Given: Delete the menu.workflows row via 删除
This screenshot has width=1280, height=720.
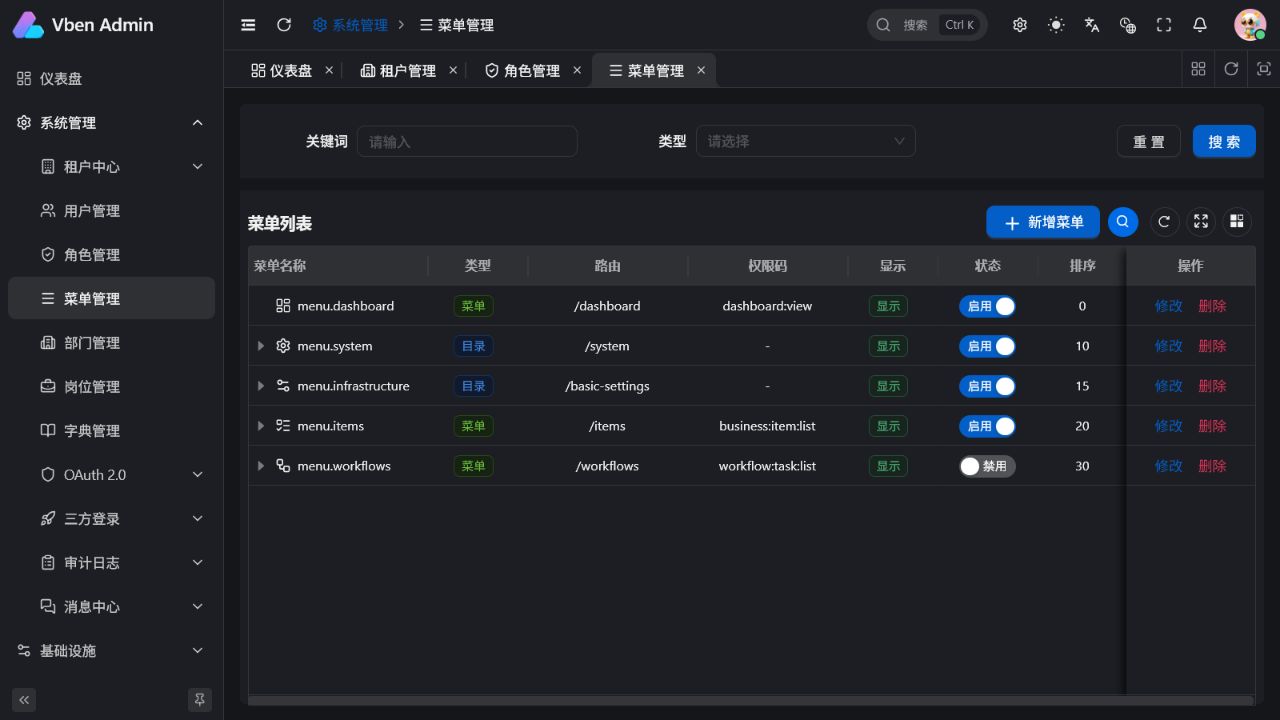Looking at the screenshot, I should [x=1212, y=466].
